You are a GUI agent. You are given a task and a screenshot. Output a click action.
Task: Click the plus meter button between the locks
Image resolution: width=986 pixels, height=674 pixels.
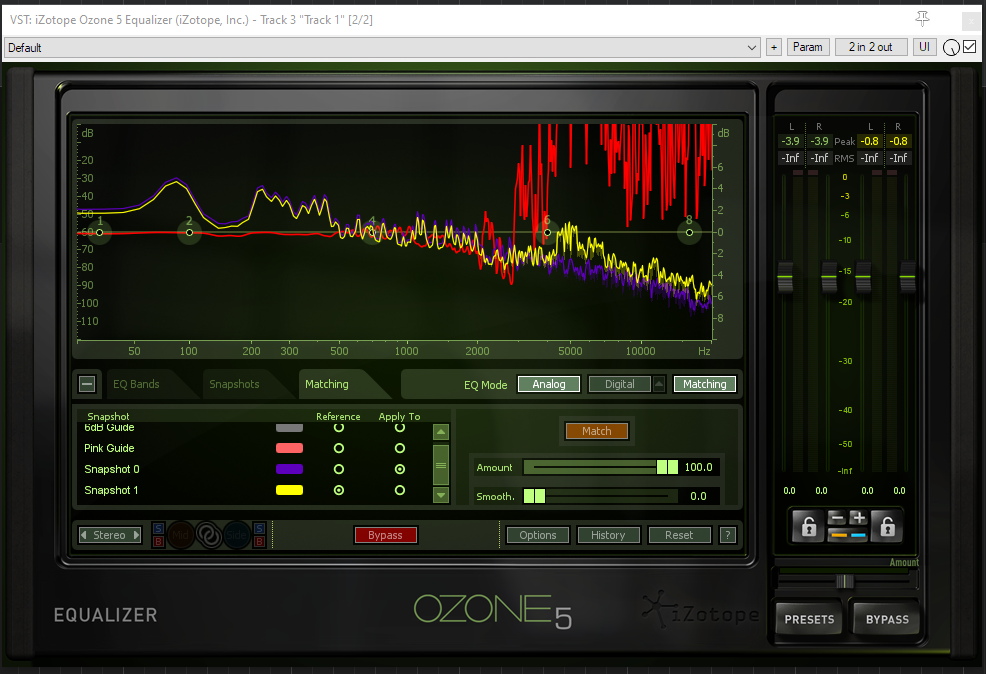point(858,518)
